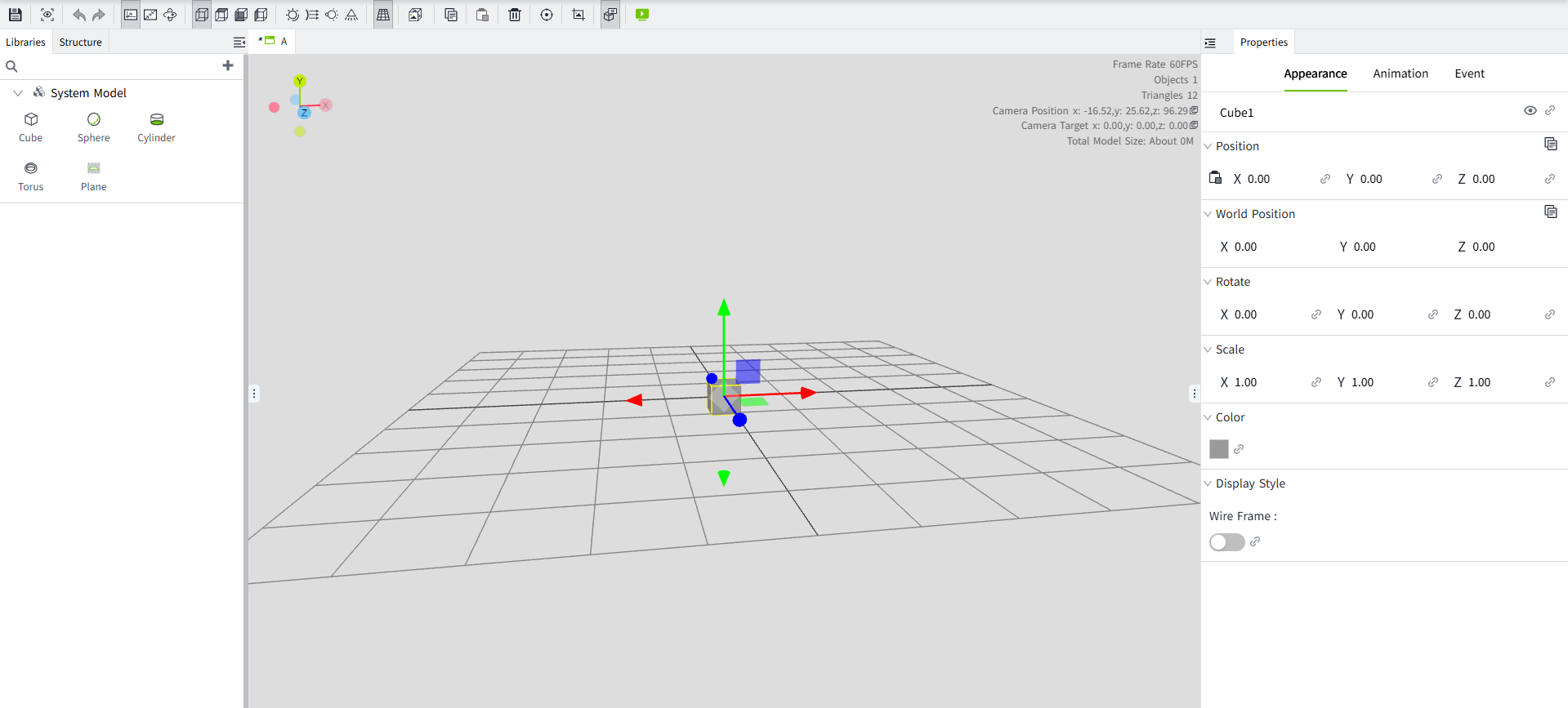Click the Scale X value field

(x=1246, y=382)
